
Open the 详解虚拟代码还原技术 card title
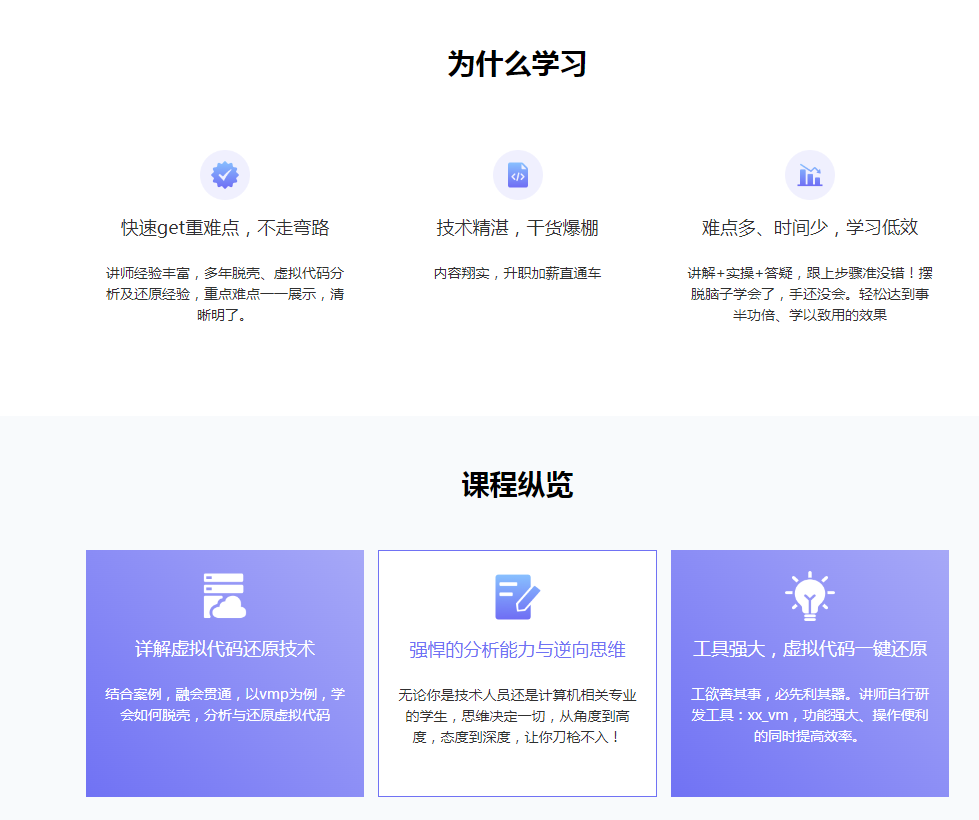click(225, 649)
